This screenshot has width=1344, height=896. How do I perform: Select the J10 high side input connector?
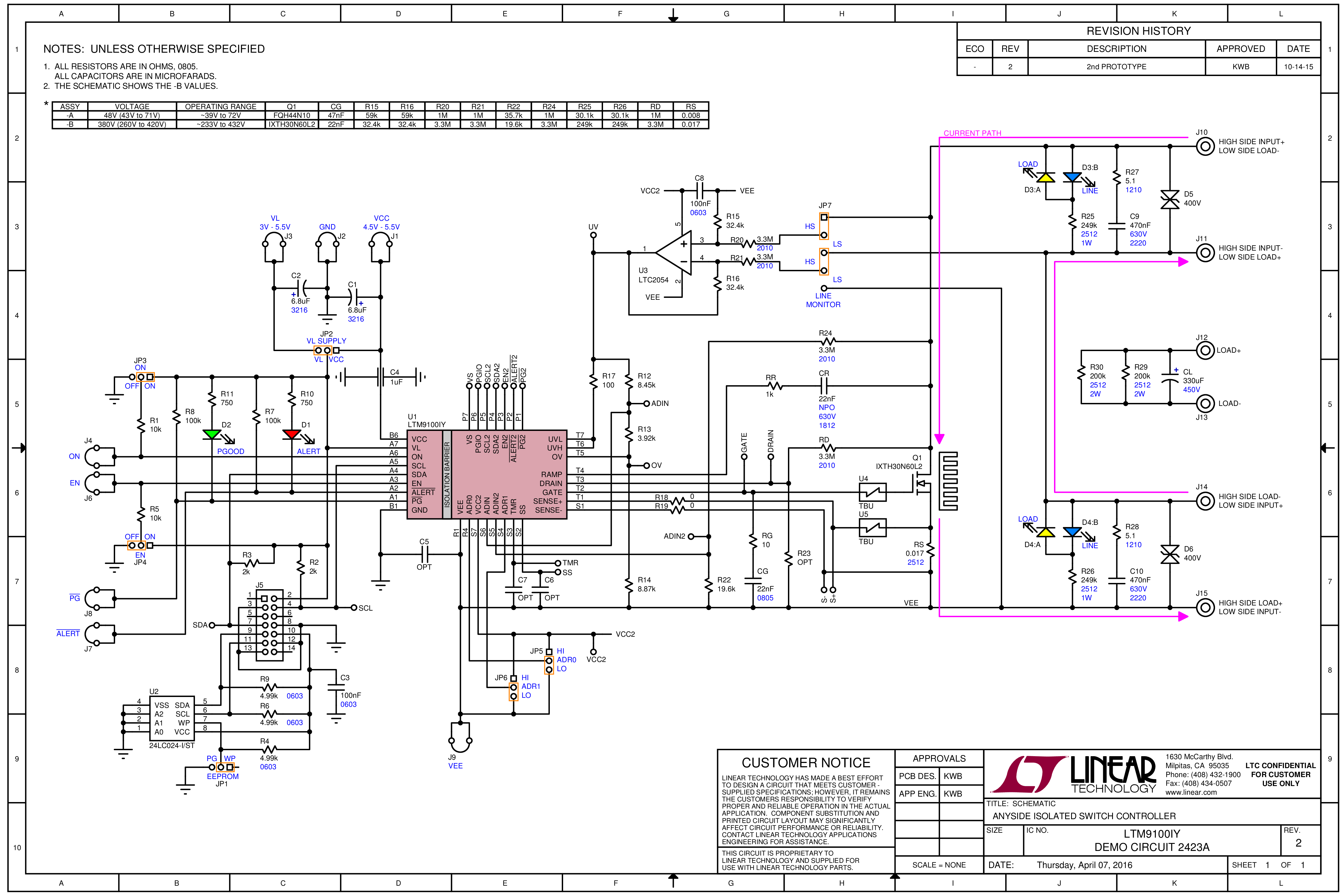pos(1205,146)
